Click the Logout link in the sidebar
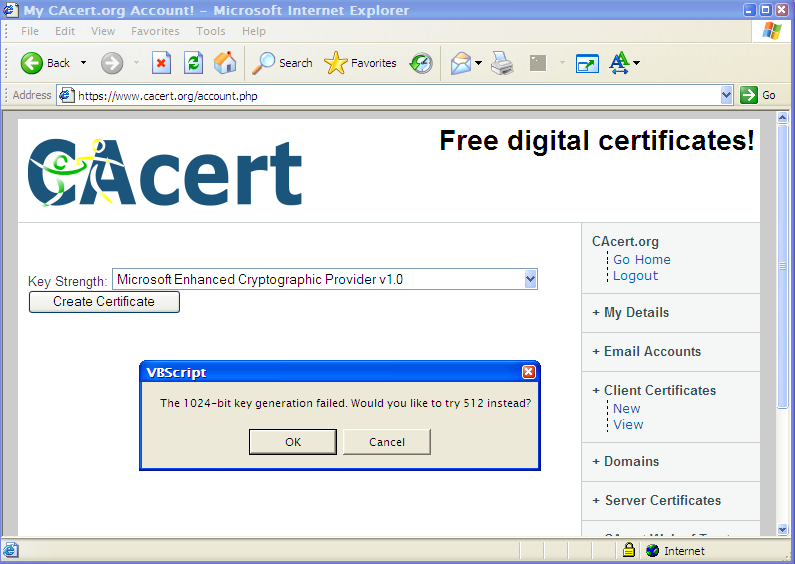Viewport: 795px width, 564px height. pos(635,276)
